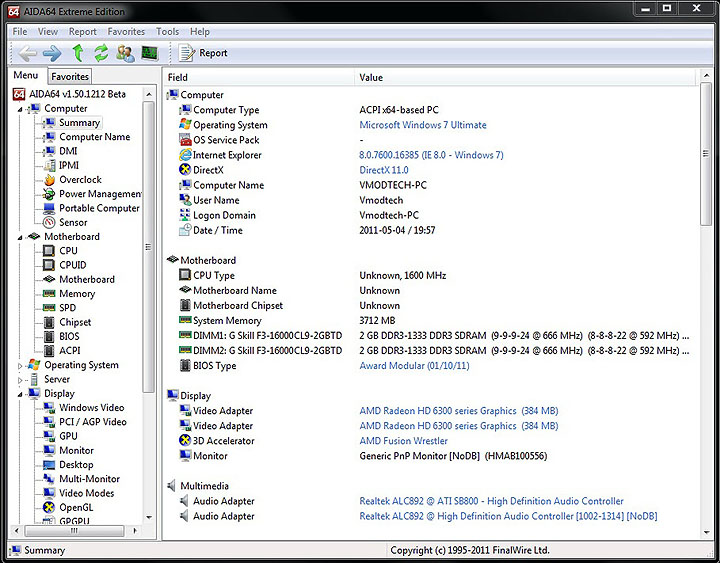Click the Microsoft Windows 7 Ultimate link

(x=423, y=125)
